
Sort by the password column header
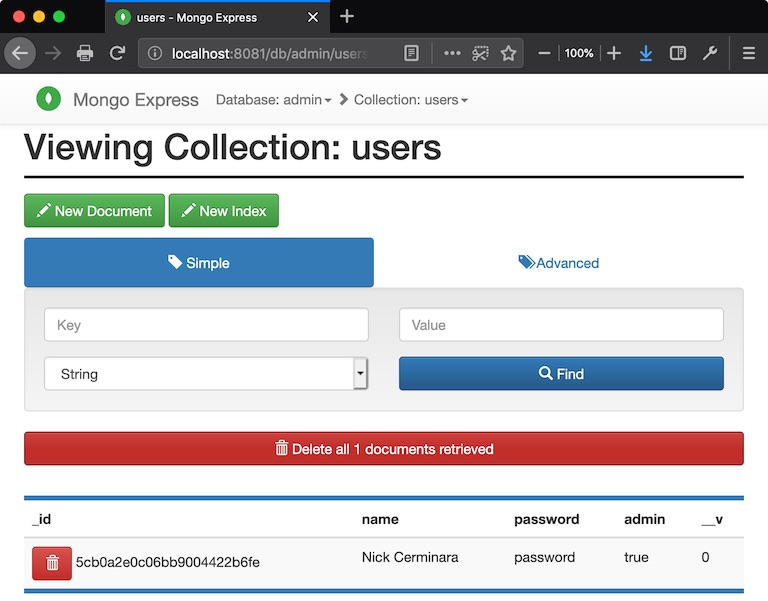pyautogui.click(x=547, y=519)
